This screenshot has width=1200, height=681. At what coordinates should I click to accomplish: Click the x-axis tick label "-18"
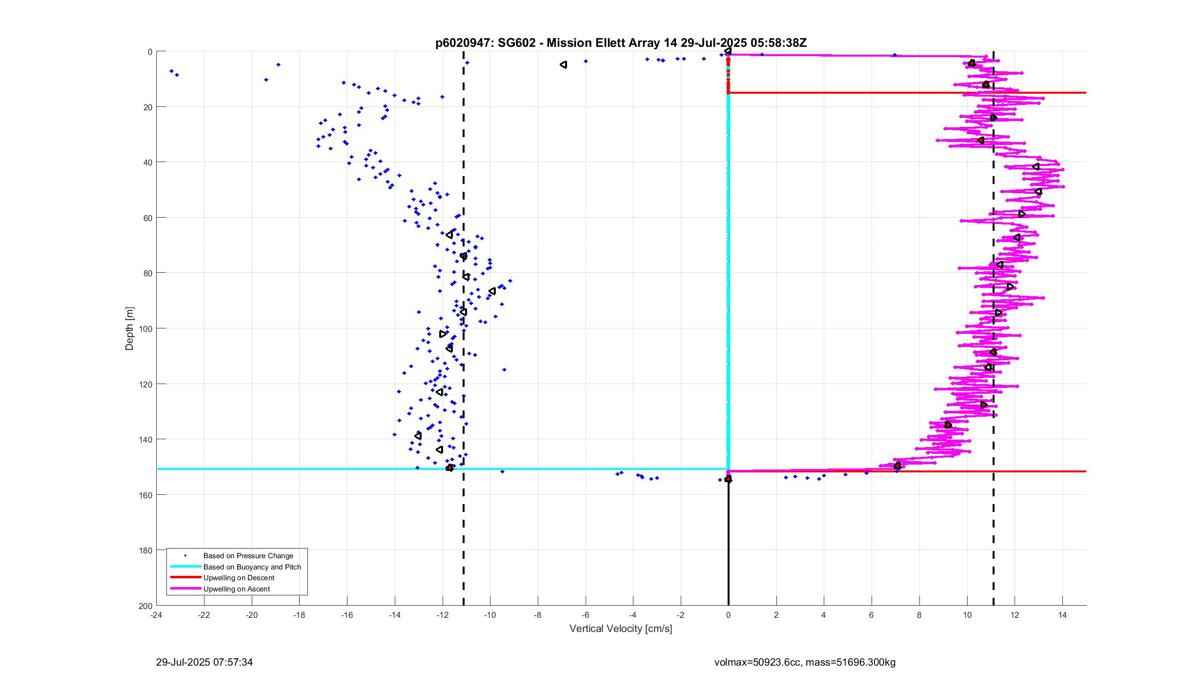(299, 615)
